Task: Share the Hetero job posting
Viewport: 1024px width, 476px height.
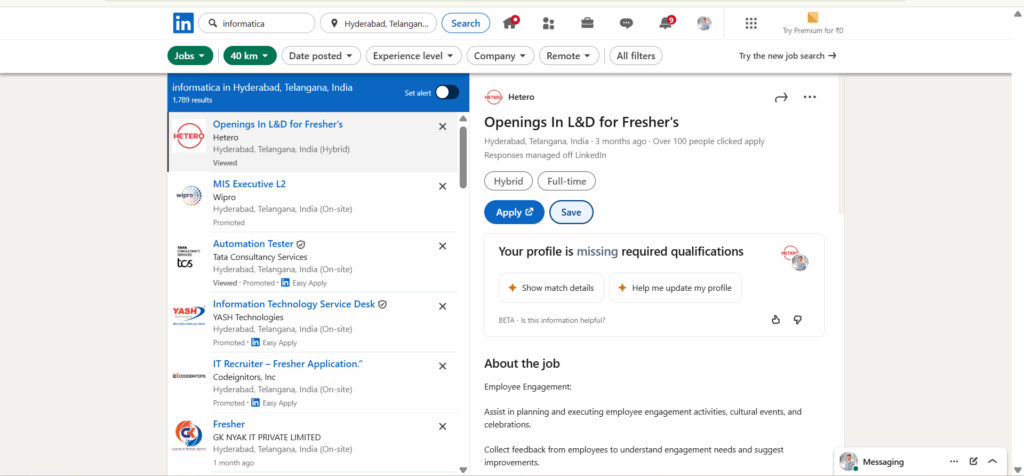Action: click(781, 97)
